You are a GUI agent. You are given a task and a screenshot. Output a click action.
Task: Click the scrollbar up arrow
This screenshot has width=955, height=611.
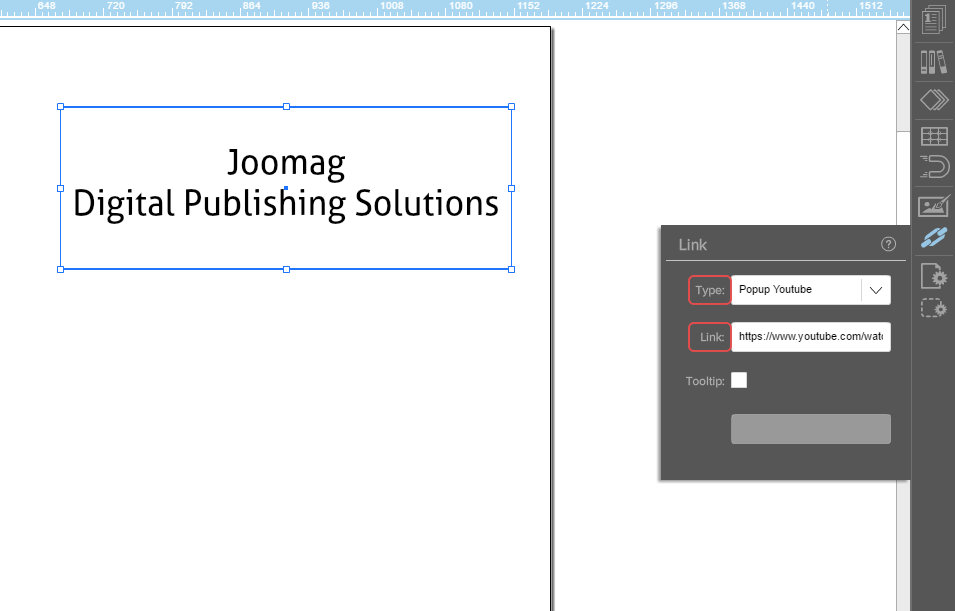tap(903, 28)
